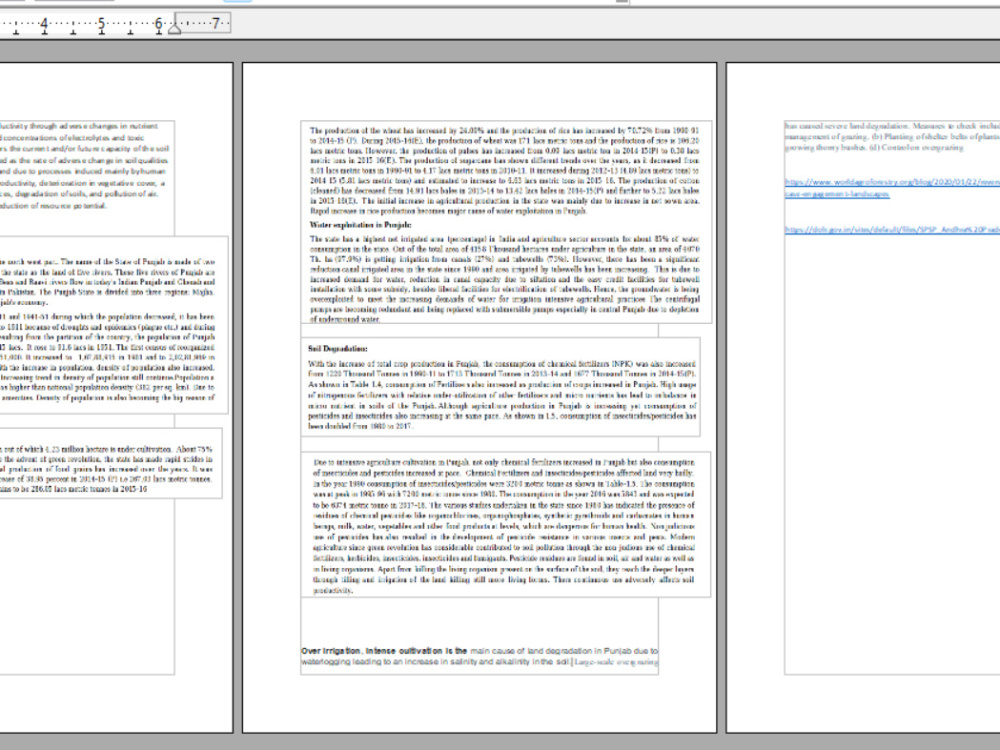The width and height of the screenshot is (1000, 750).
Task: Click paragraph starting 'The state has a highest net irrigated area'
Action: click(504, 279)
